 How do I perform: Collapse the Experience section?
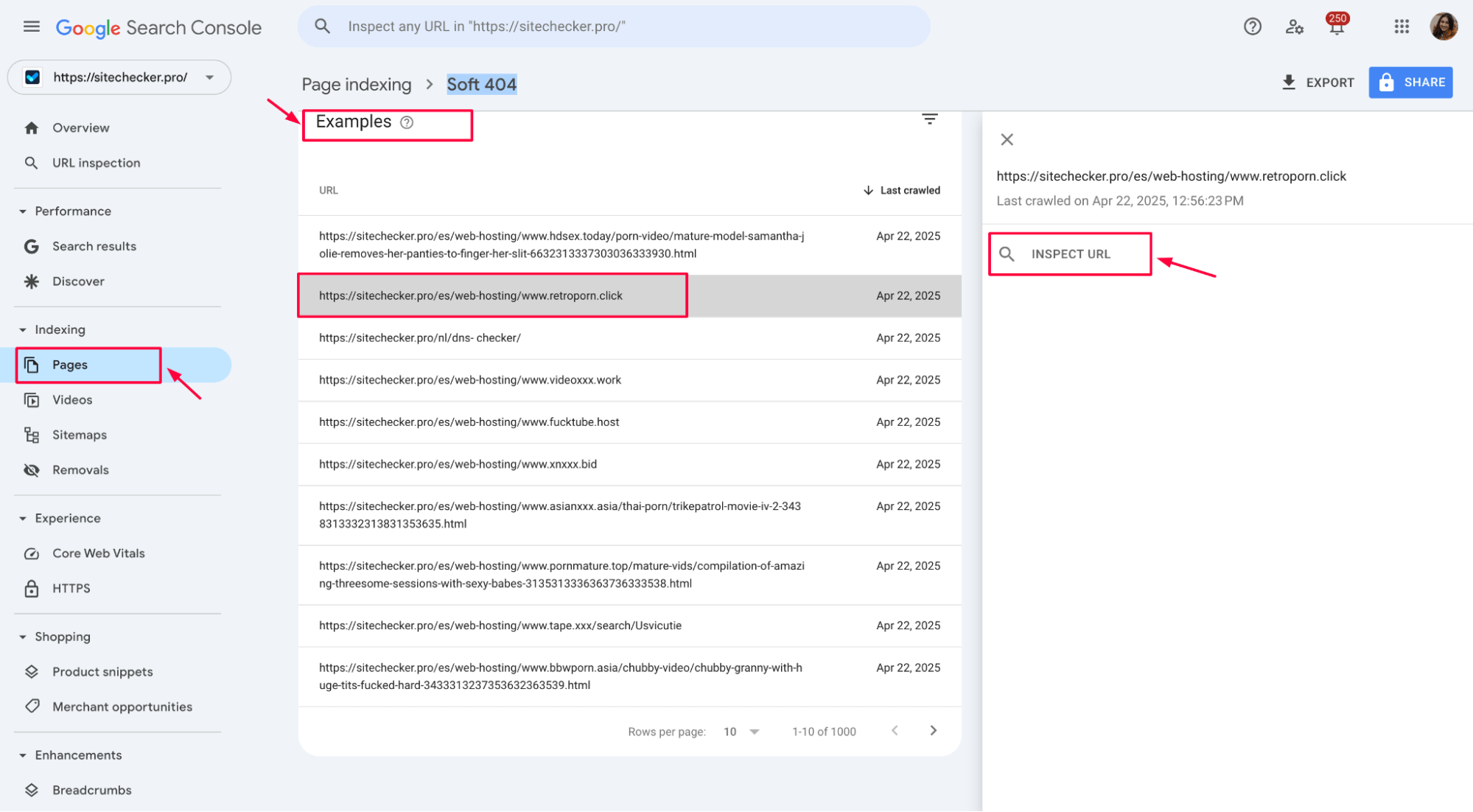coord(23,519)
